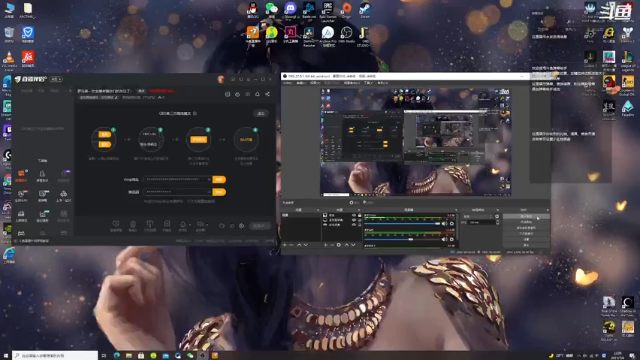The width and height of the screenshot is (640, 360).
Task: Add a scene with plus in Scenes dock
Action: [x=284, y=245]
